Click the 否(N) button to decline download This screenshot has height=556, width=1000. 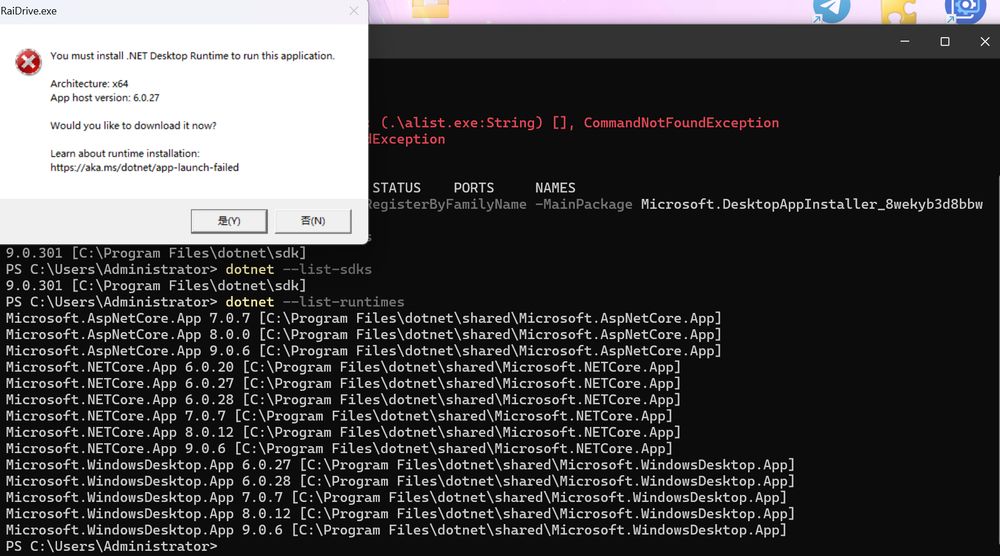click(312, 221)
